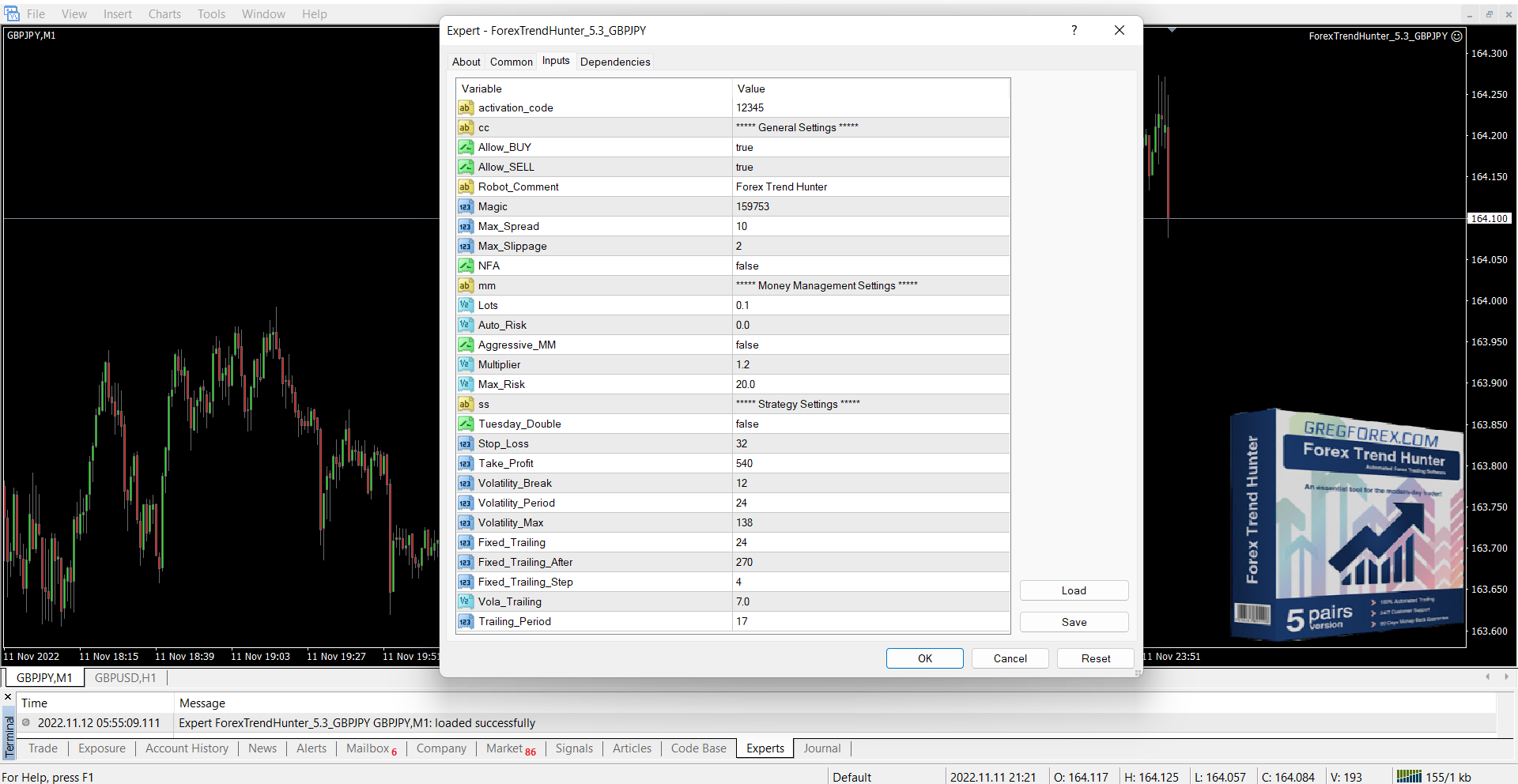Click the connection status bars icon
The width and height of the screenshot is (1518, 784).
point(1408,777)
